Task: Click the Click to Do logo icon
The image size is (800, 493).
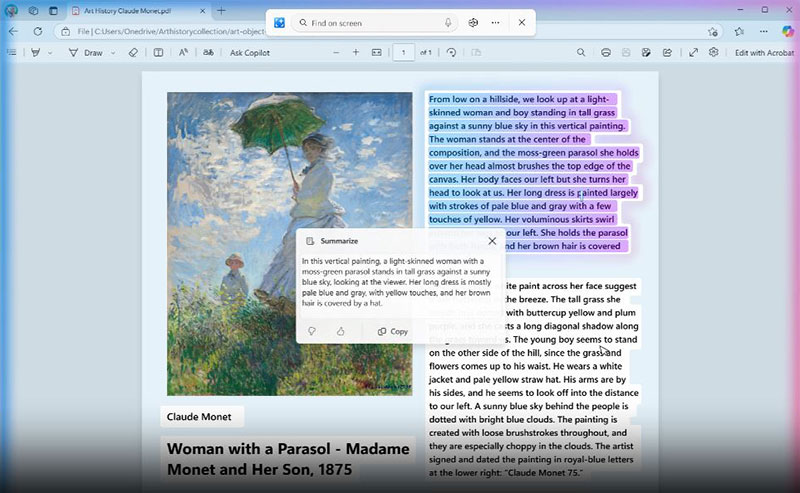Action: click(x=279, y=22)
